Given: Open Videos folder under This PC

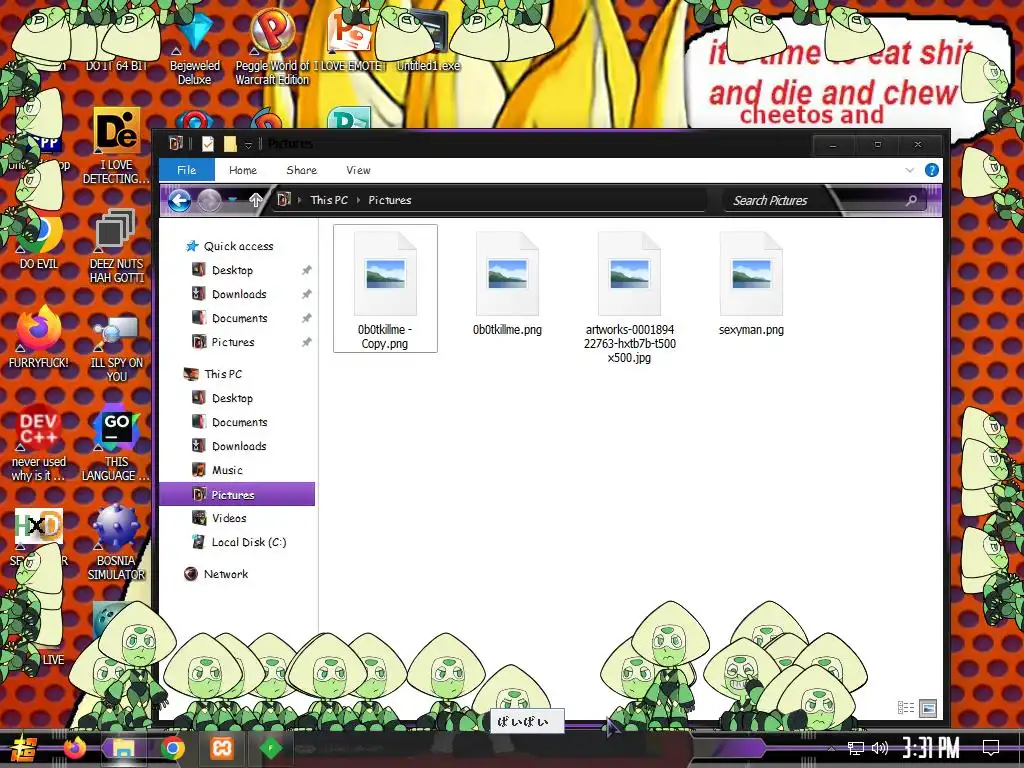Looking at the screenshot, I should point(229,519).
